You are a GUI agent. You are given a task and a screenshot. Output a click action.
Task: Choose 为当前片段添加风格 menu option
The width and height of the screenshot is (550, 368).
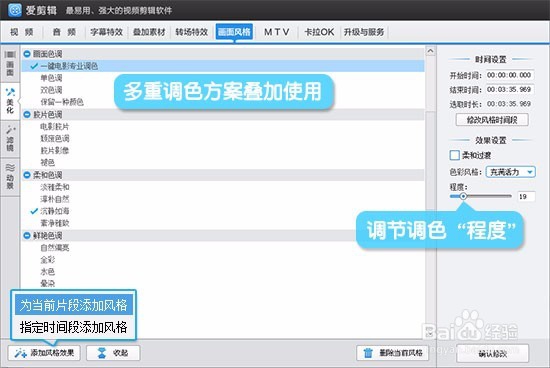[73, 305]
